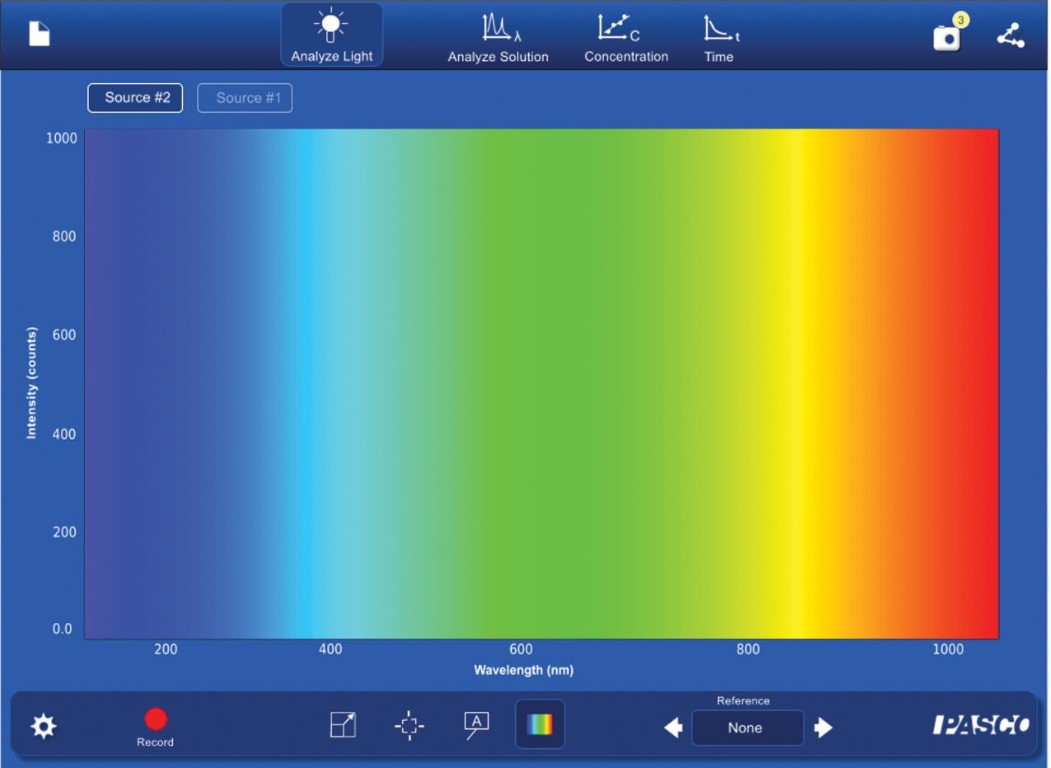The image size is (1051, 768).
Task: Activate the crosshair coordinate tool
Action: tap(409, 726)
